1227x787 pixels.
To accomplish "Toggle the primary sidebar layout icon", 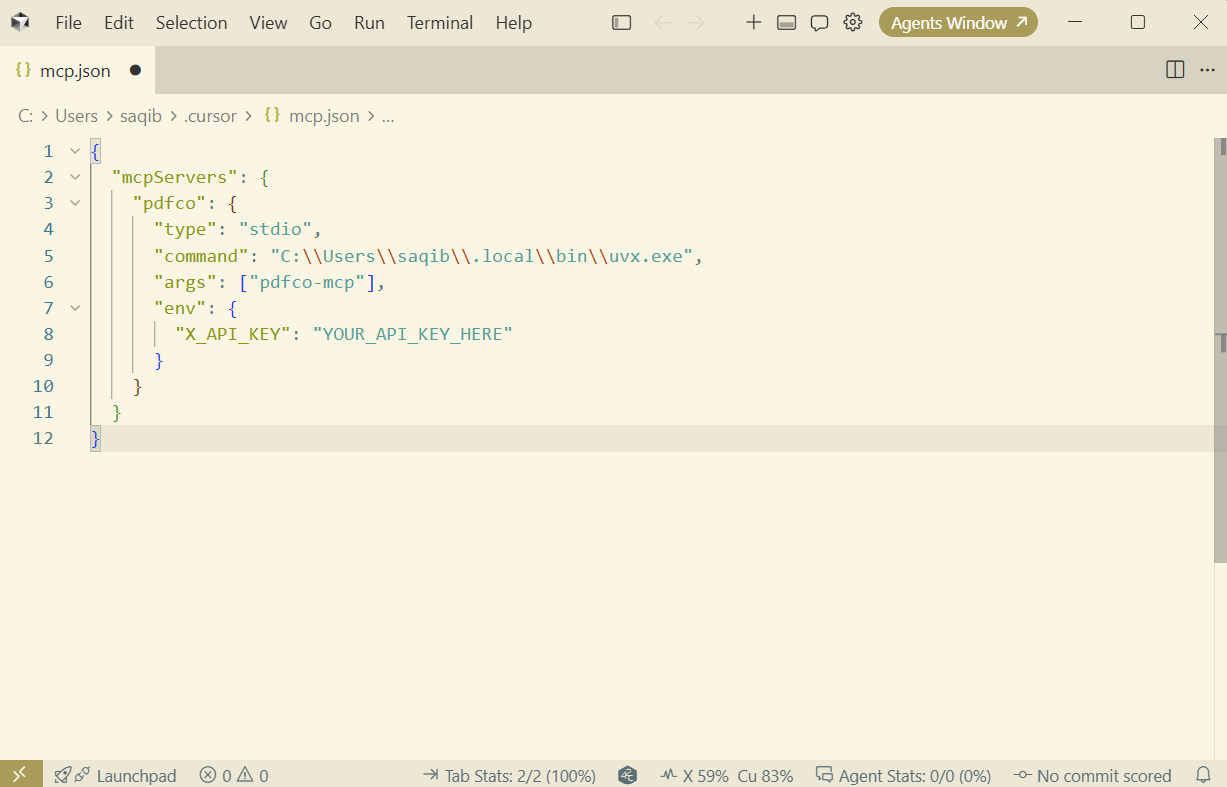I will [x=622, y=22].
